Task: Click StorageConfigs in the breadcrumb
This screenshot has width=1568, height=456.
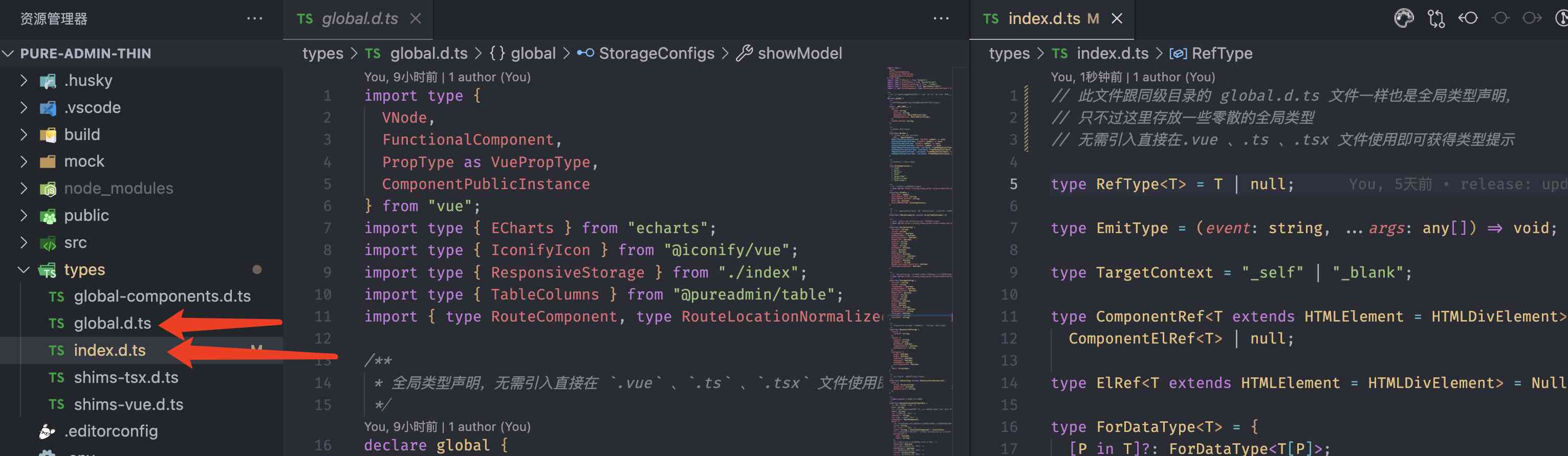Action: pos(656,54)
